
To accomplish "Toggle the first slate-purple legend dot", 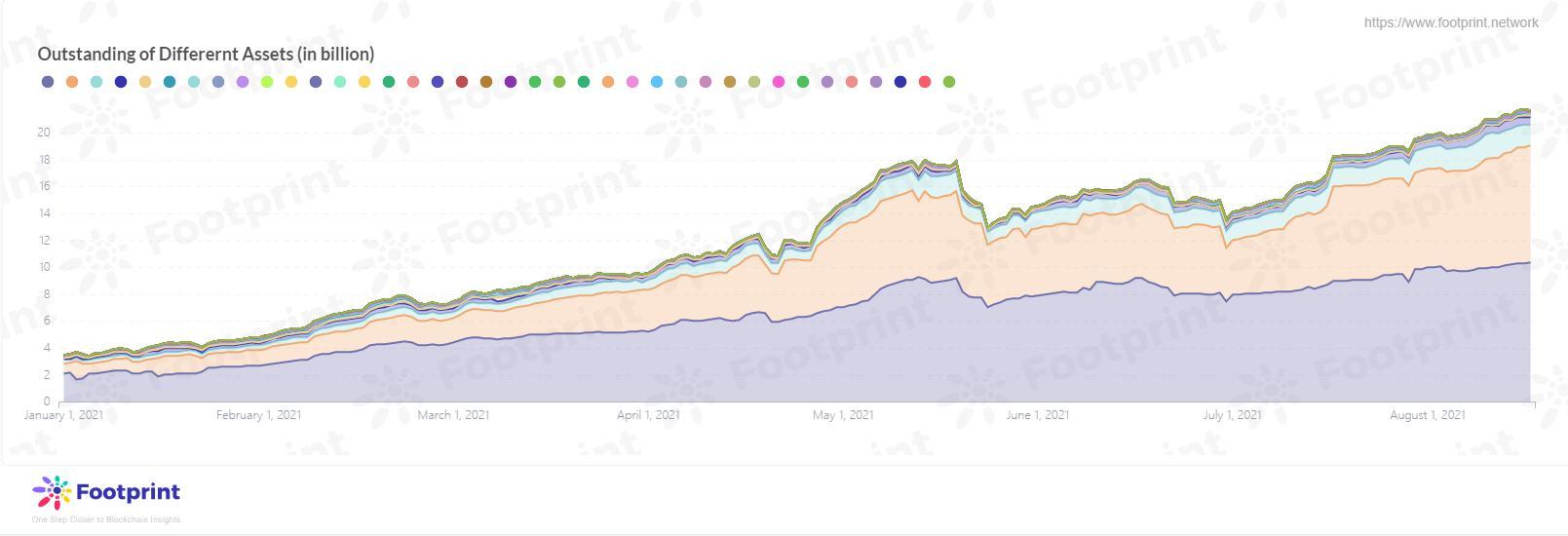I will (x=48, y=82).
